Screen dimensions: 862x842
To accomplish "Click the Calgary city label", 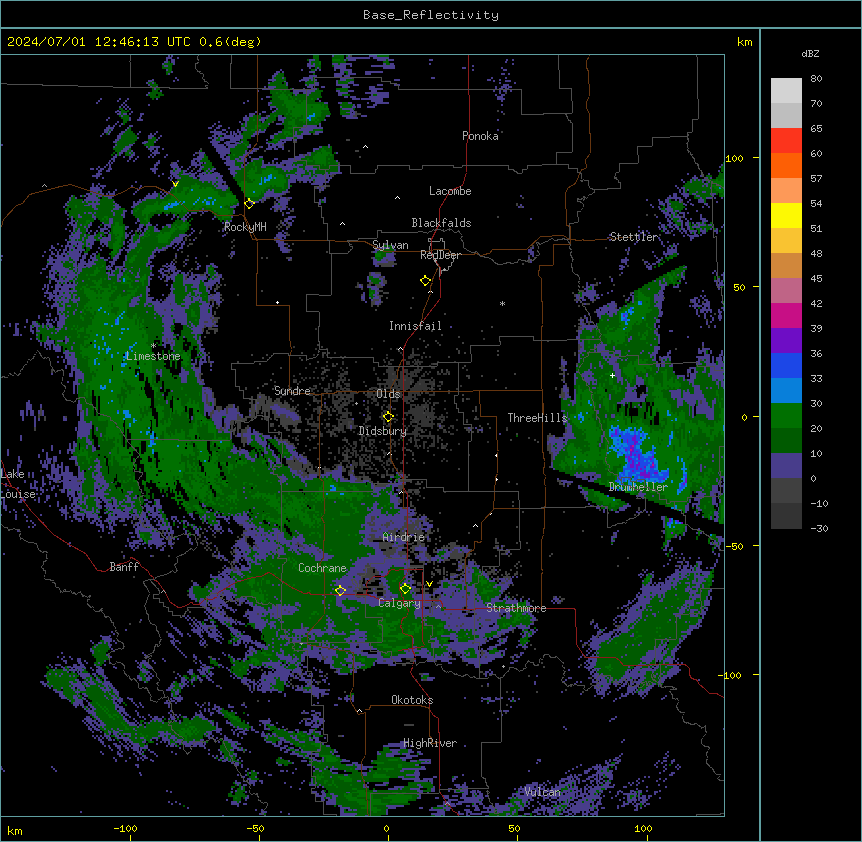I will (399, 603).
